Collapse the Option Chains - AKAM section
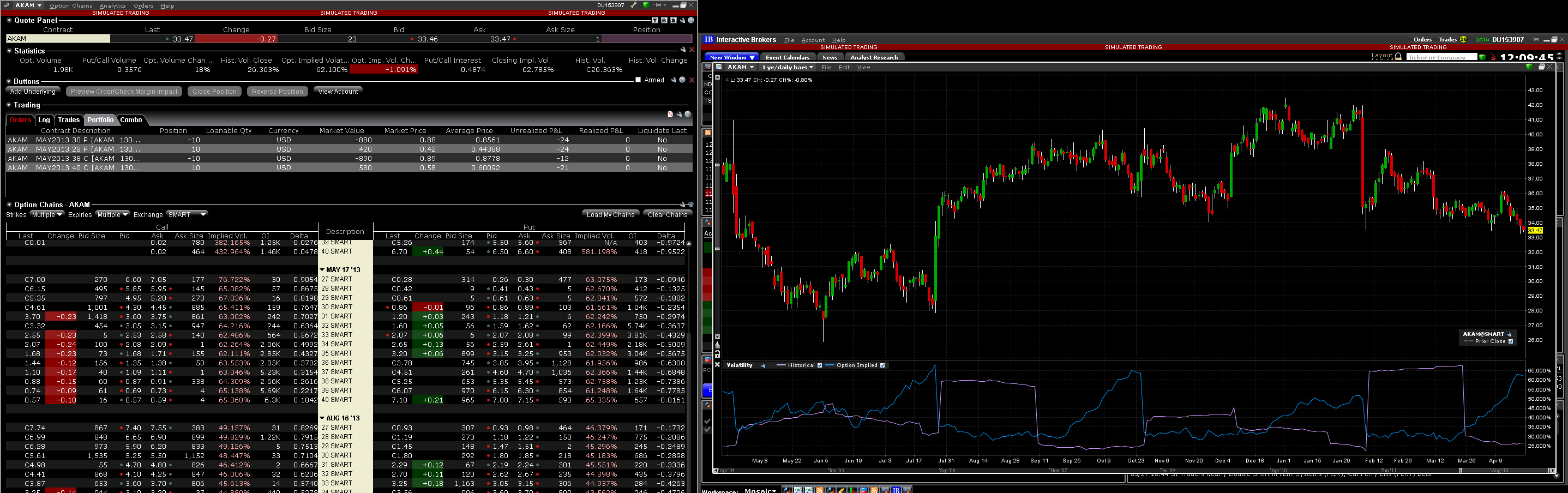The height and width of the screenshot is (493, 1568). pos(9,205)
